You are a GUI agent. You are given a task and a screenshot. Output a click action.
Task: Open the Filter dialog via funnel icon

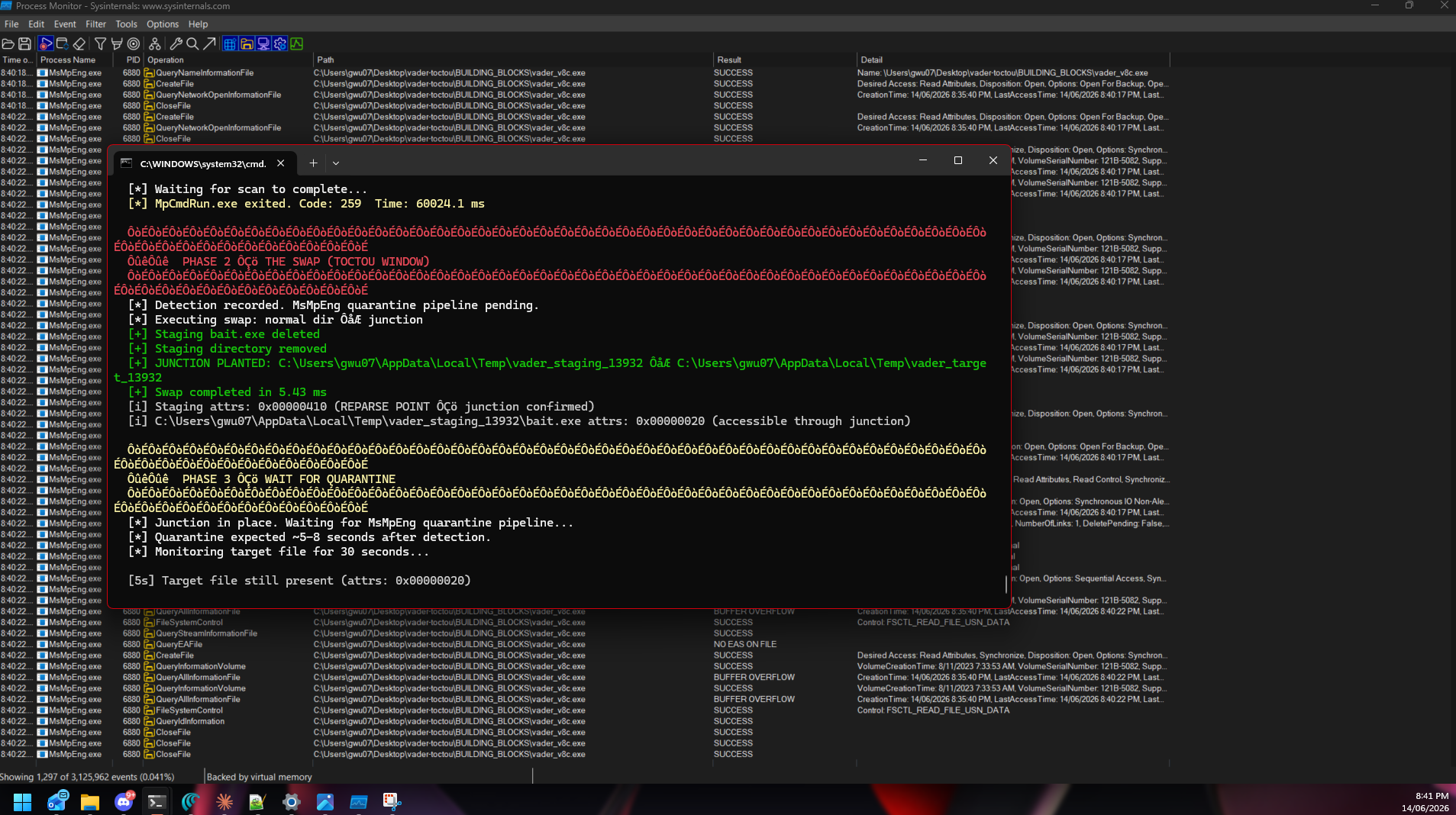click(x=100, y=44)
